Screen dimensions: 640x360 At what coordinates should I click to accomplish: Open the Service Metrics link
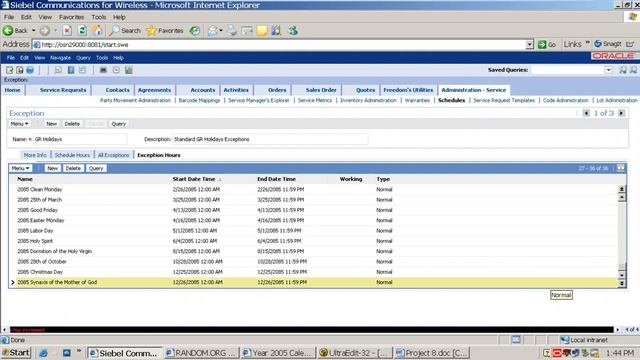tap(315, 100)
